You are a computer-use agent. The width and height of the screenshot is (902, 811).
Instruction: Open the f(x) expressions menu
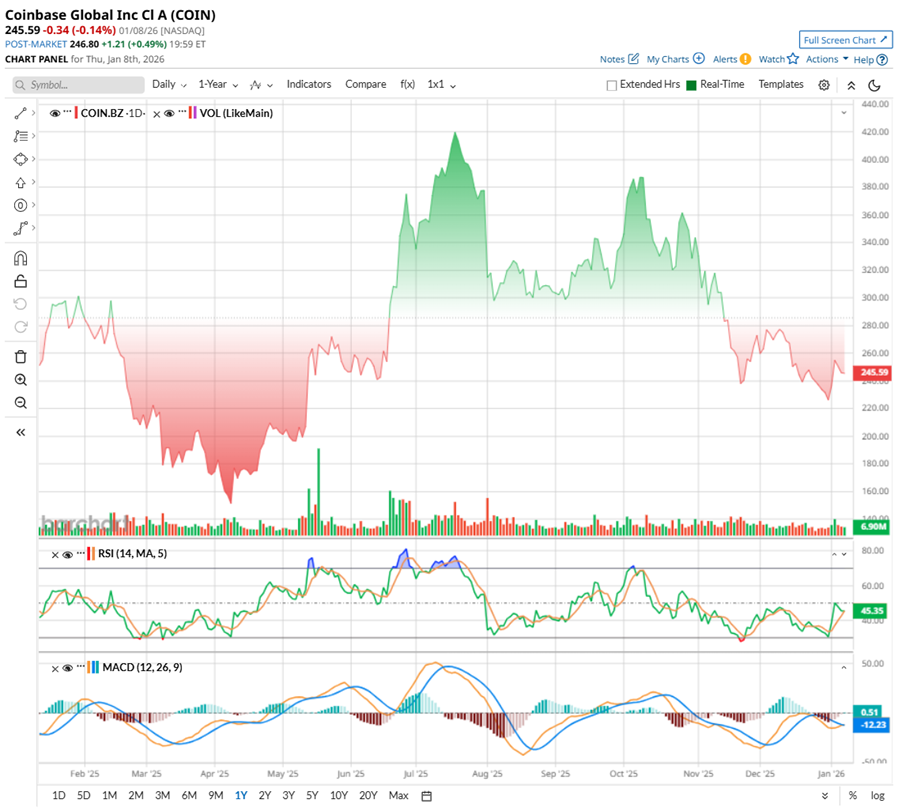pyautogui.click(x=407, y=85)
